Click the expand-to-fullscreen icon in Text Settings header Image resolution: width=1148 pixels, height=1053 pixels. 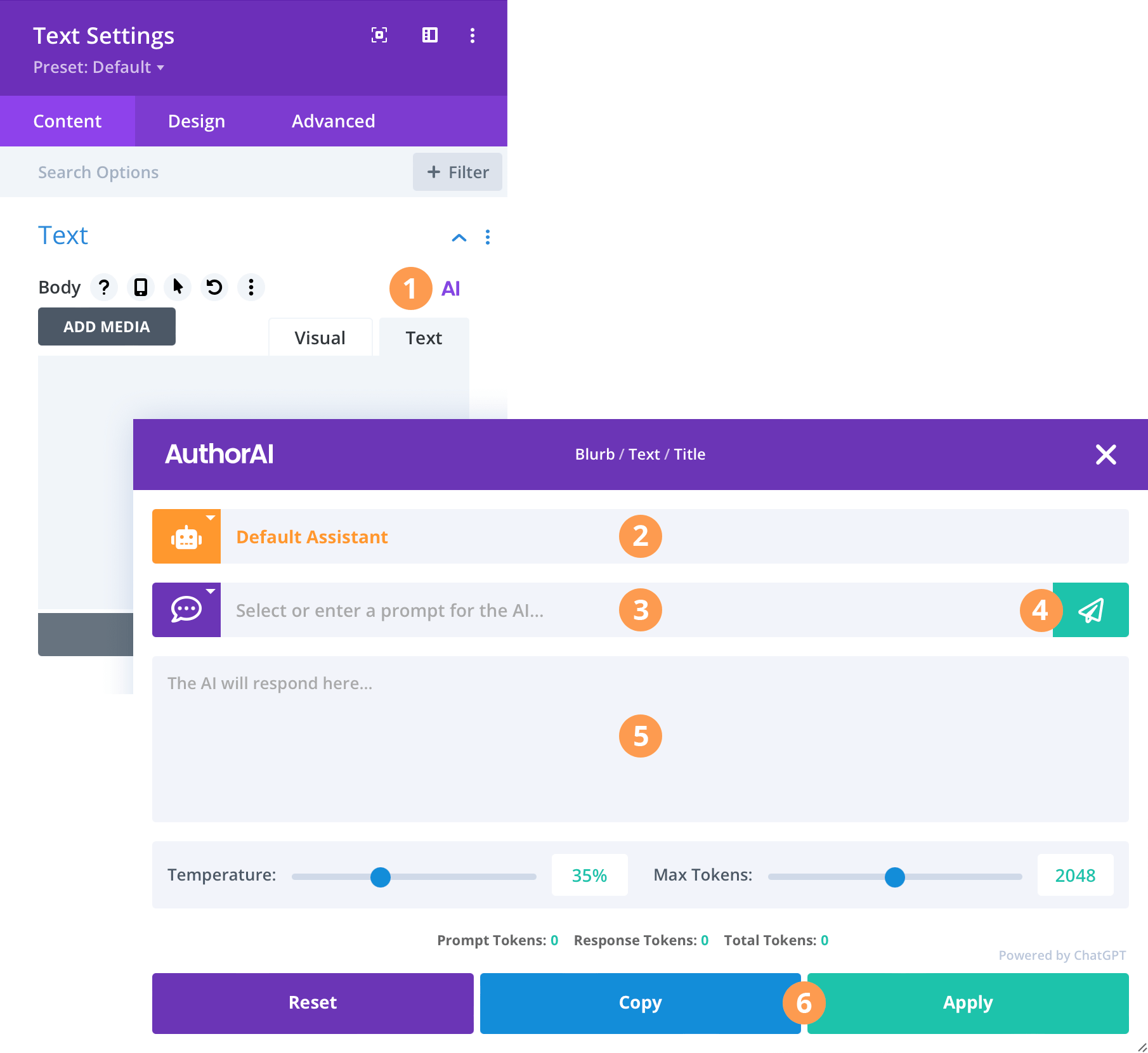[x=379, y=36]
